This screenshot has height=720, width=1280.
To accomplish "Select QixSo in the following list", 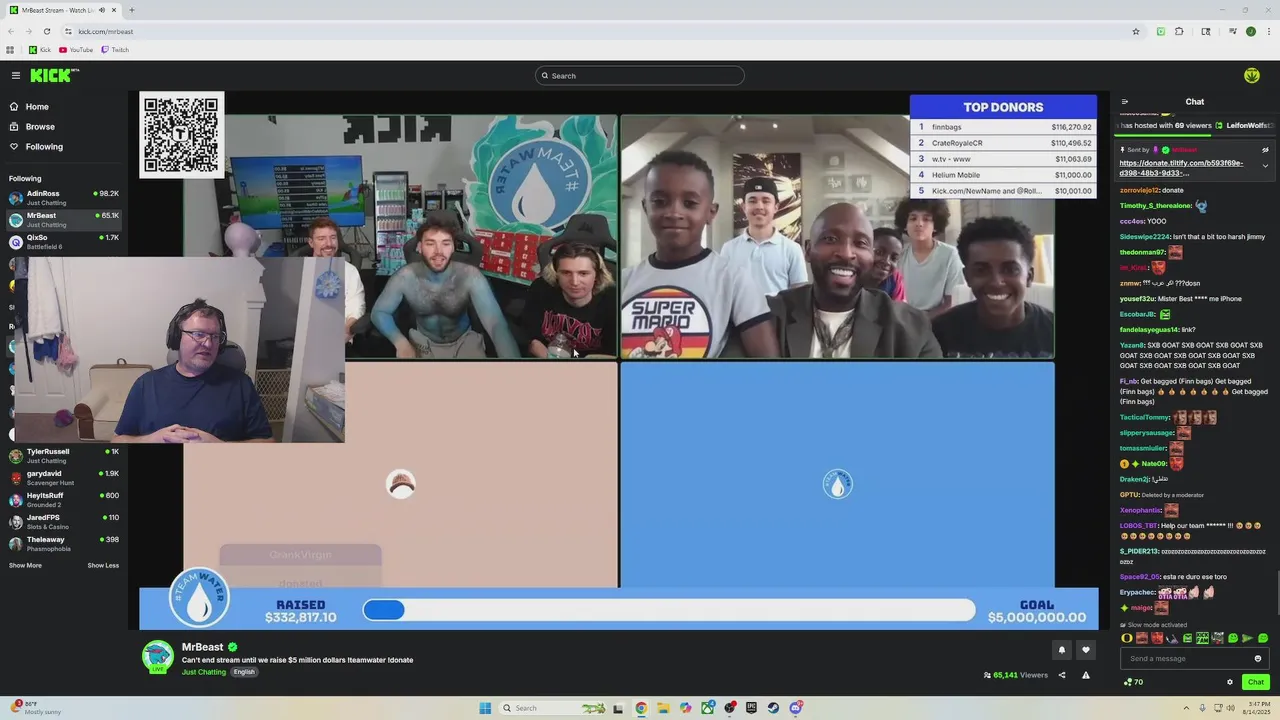I will [64, 241].
